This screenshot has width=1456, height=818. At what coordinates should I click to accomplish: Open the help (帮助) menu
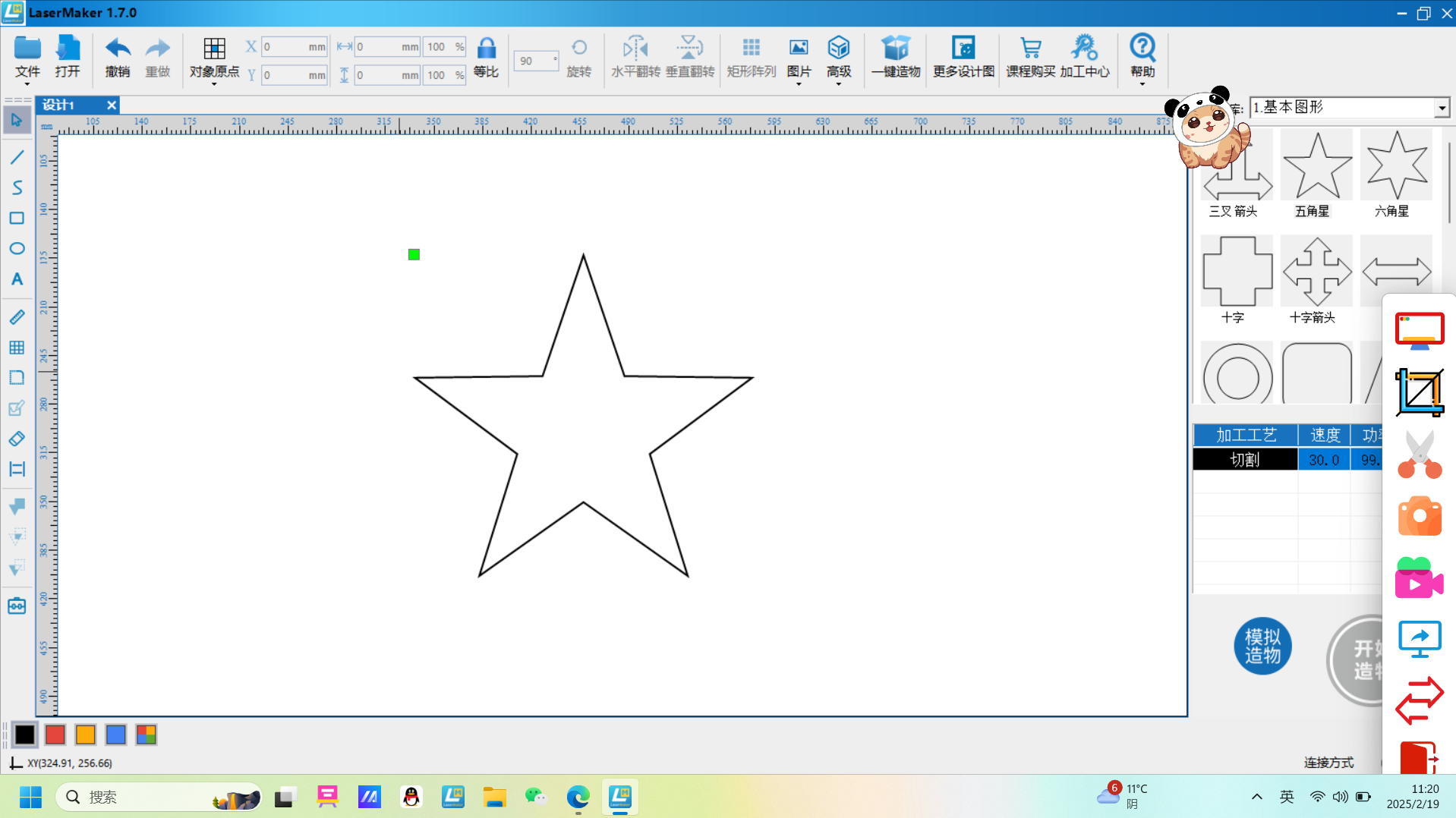[x=1142, y=58]
